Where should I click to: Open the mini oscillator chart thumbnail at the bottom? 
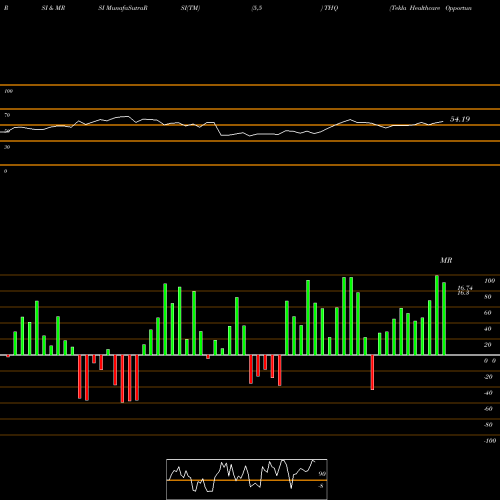click(247, 479)
